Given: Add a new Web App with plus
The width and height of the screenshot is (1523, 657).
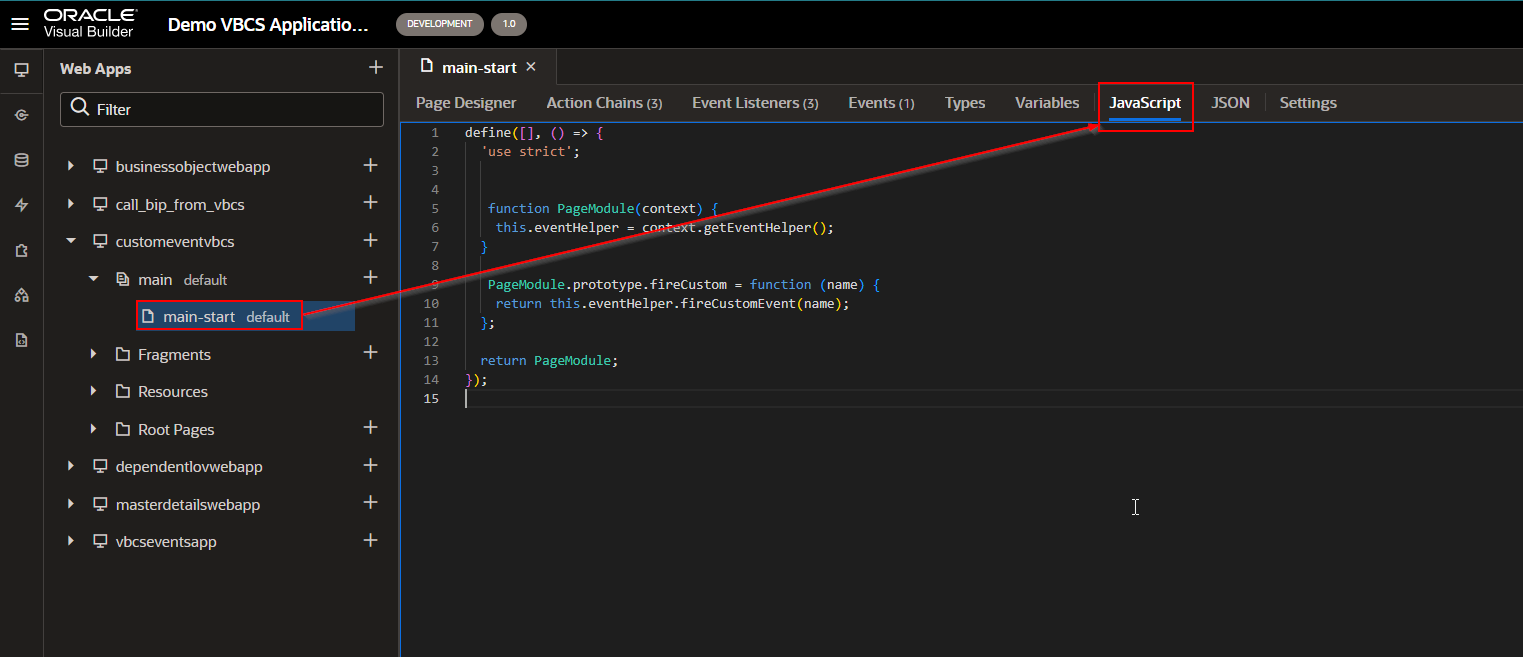Looking at the screenshot, I should click(x=376, y=67).
